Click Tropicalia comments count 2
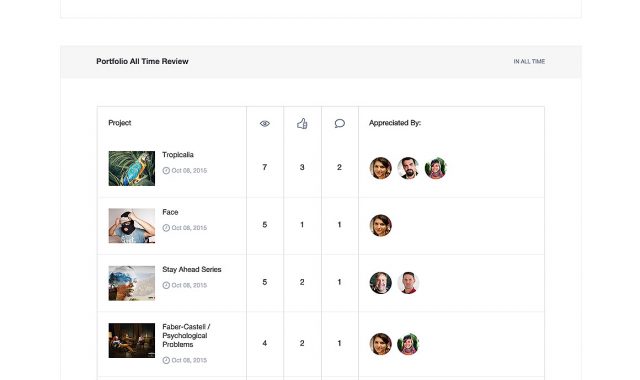 (339, 167)
